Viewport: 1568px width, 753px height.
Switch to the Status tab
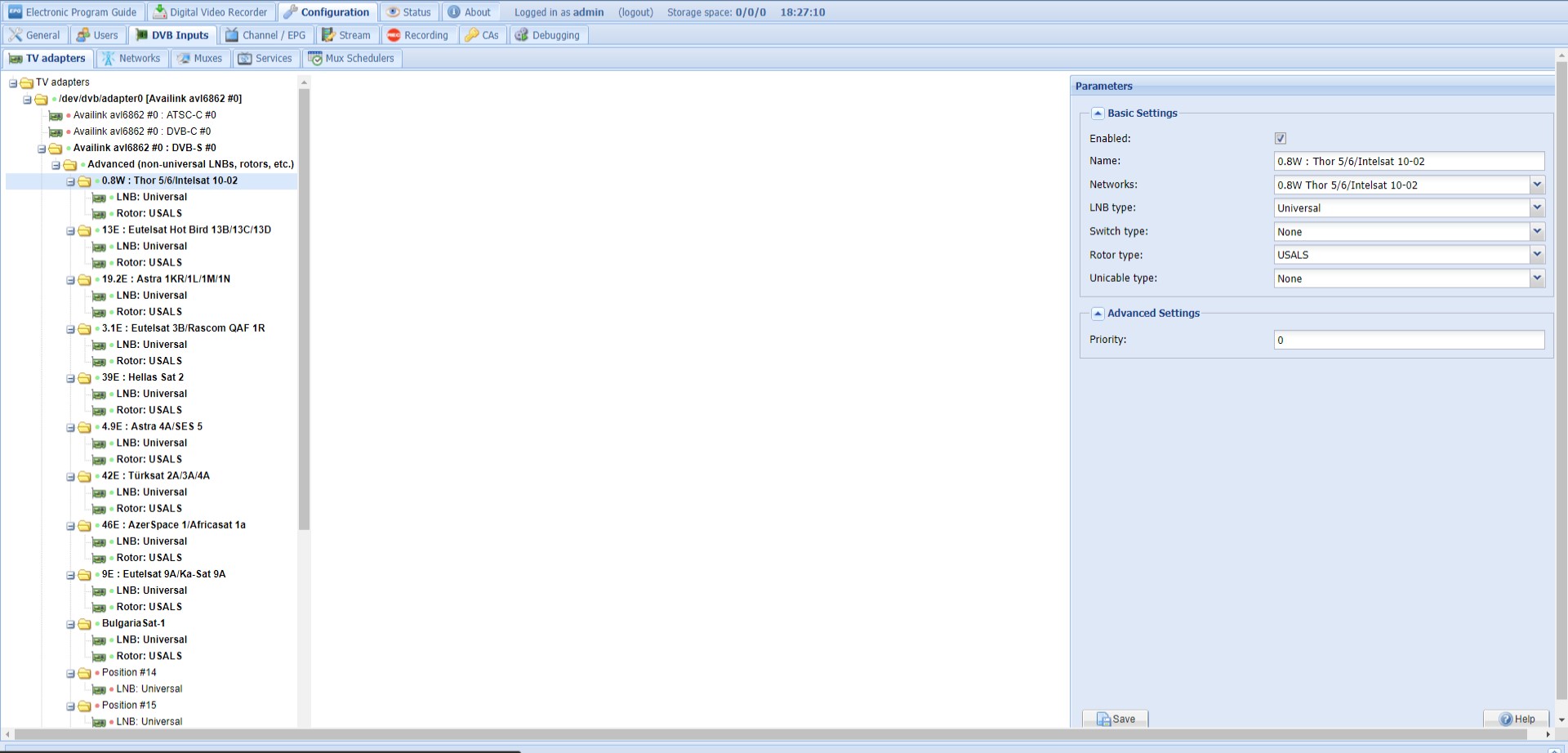click(x=408, y=12)
